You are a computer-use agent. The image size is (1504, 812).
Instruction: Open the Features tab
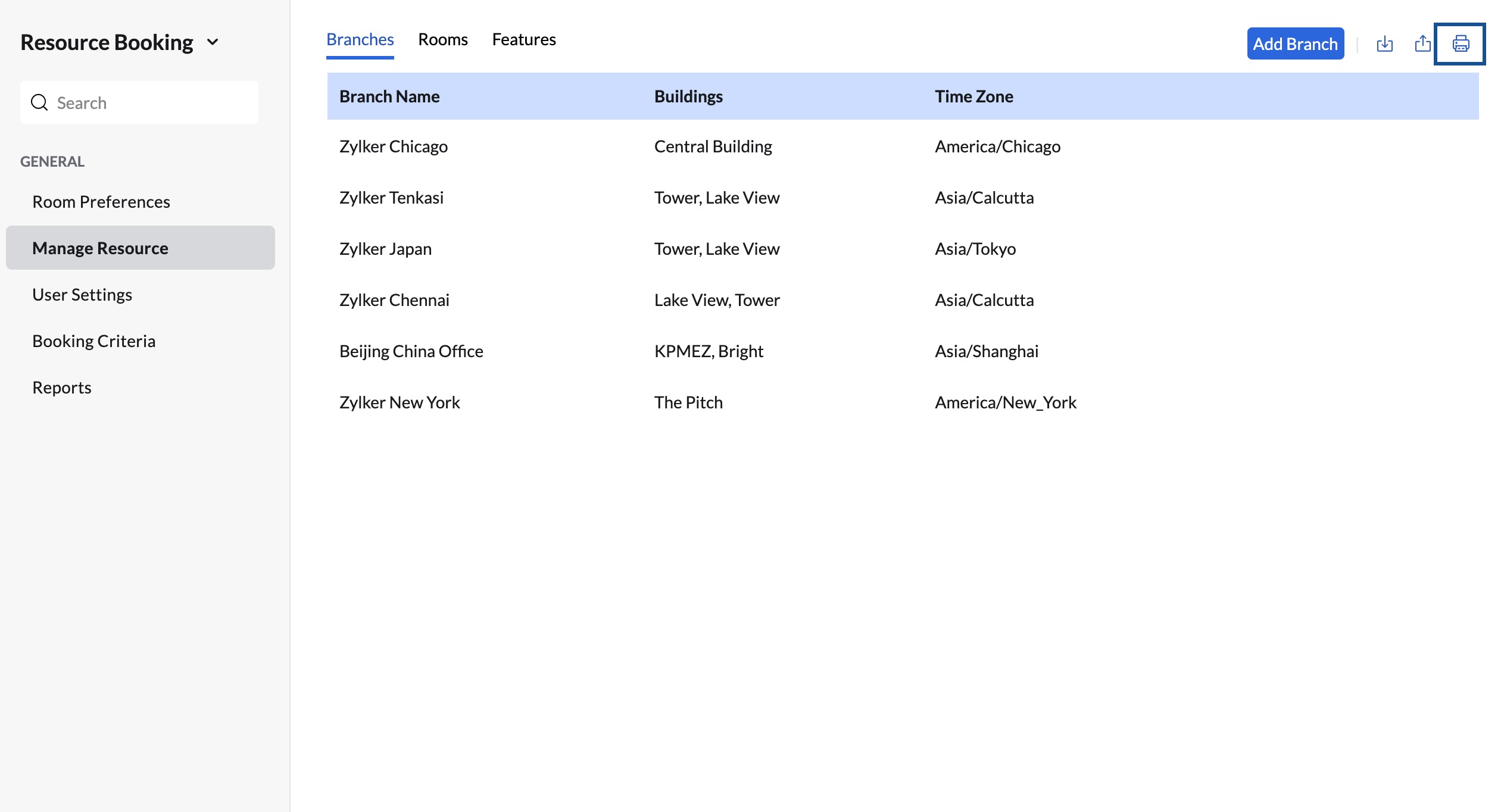pyautogui.click(x=523, y=40)
